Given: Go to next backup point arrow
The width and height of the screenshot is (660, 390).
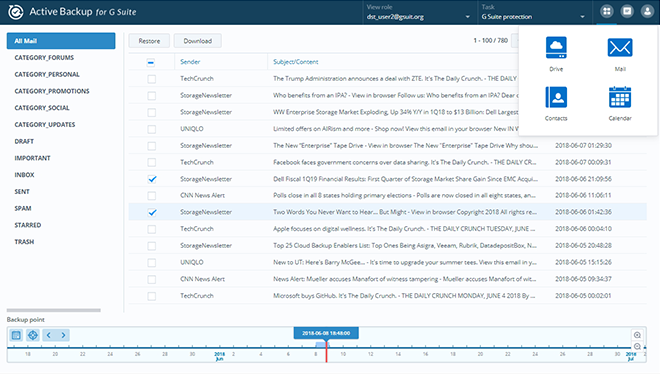Looking at the screenshot, I should click(63, 335).
